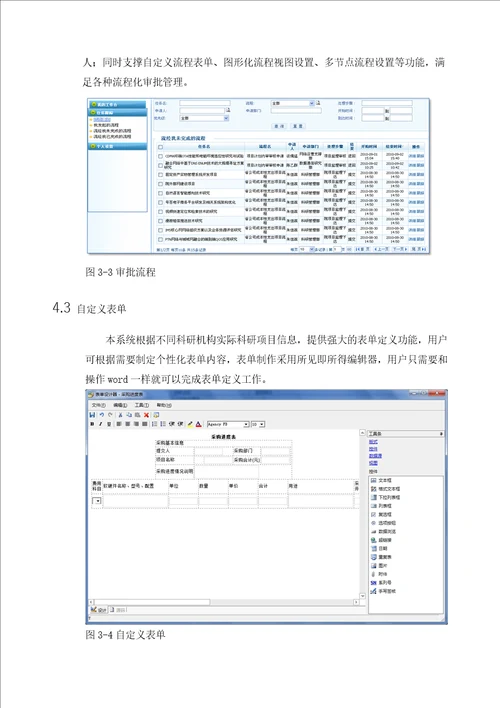Open the 优先级 dropdown showing 全部
This screenshot has height=708, width=500.
204,118
